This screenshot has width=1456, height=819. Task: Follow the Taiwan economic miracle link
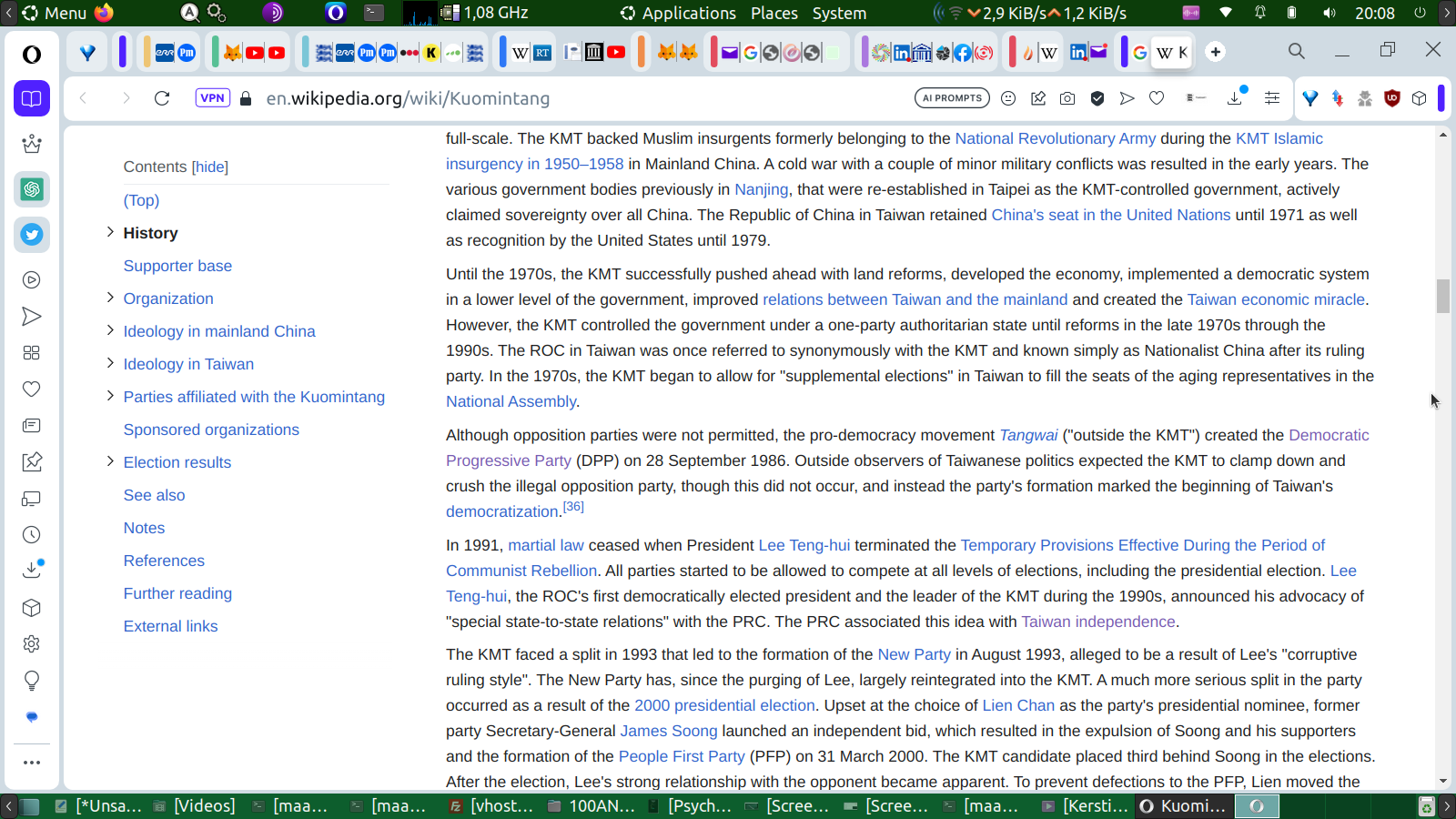tap(1276, 299)
